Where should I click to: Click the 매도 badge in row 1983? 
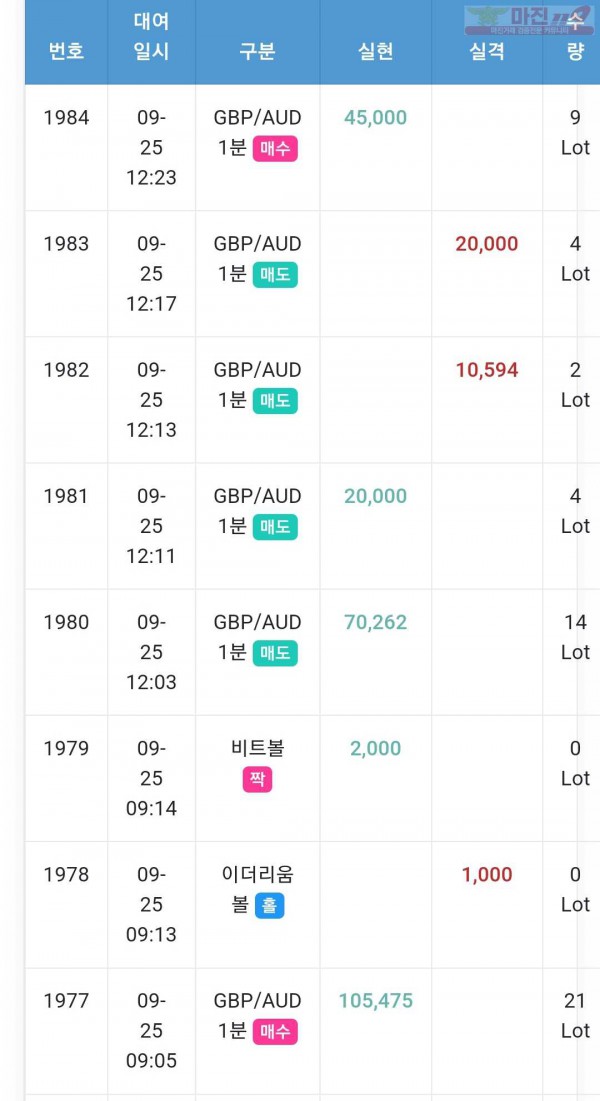[x=274, y=274]
